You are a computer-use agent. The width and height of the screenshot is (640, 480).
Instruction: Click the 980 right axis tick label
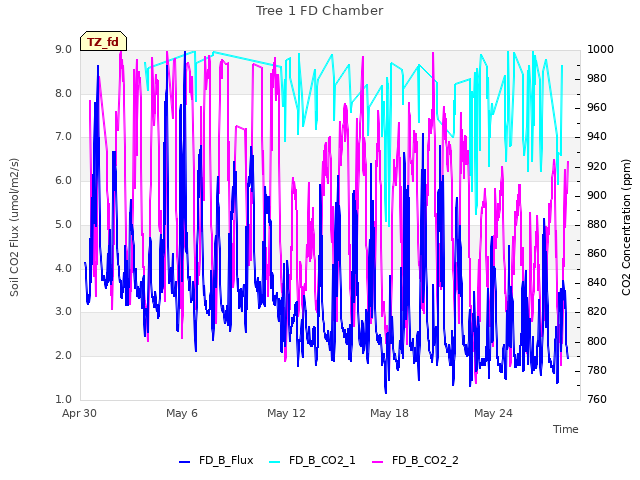coord(597,78)
